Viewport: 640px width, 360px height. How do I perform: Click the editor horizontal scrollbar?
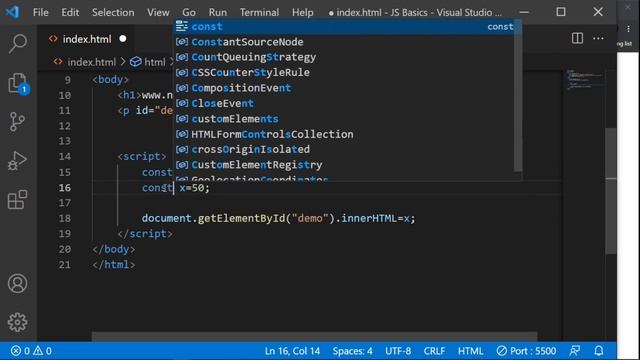coord(314,337)
